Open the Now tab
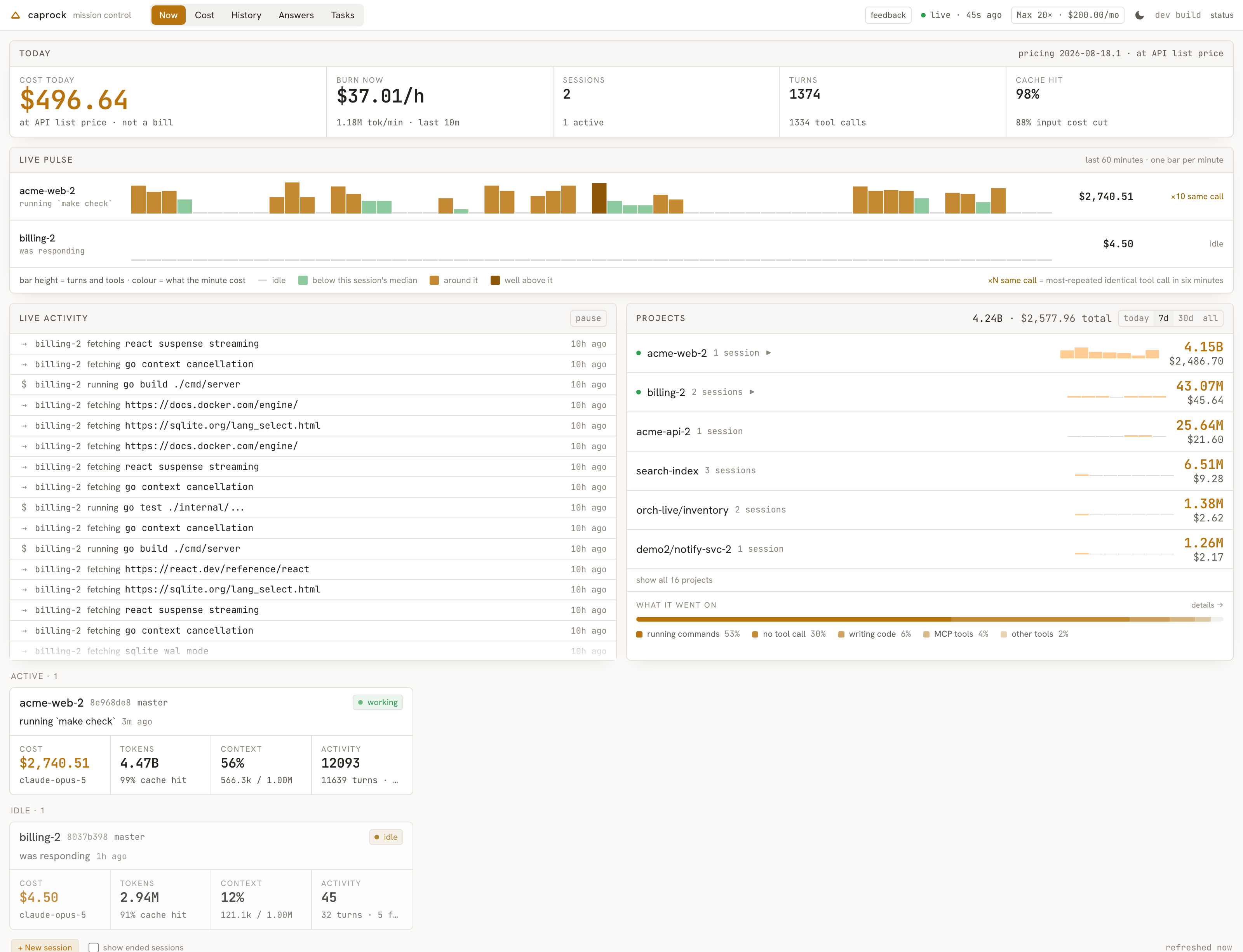 click(168, 15)
